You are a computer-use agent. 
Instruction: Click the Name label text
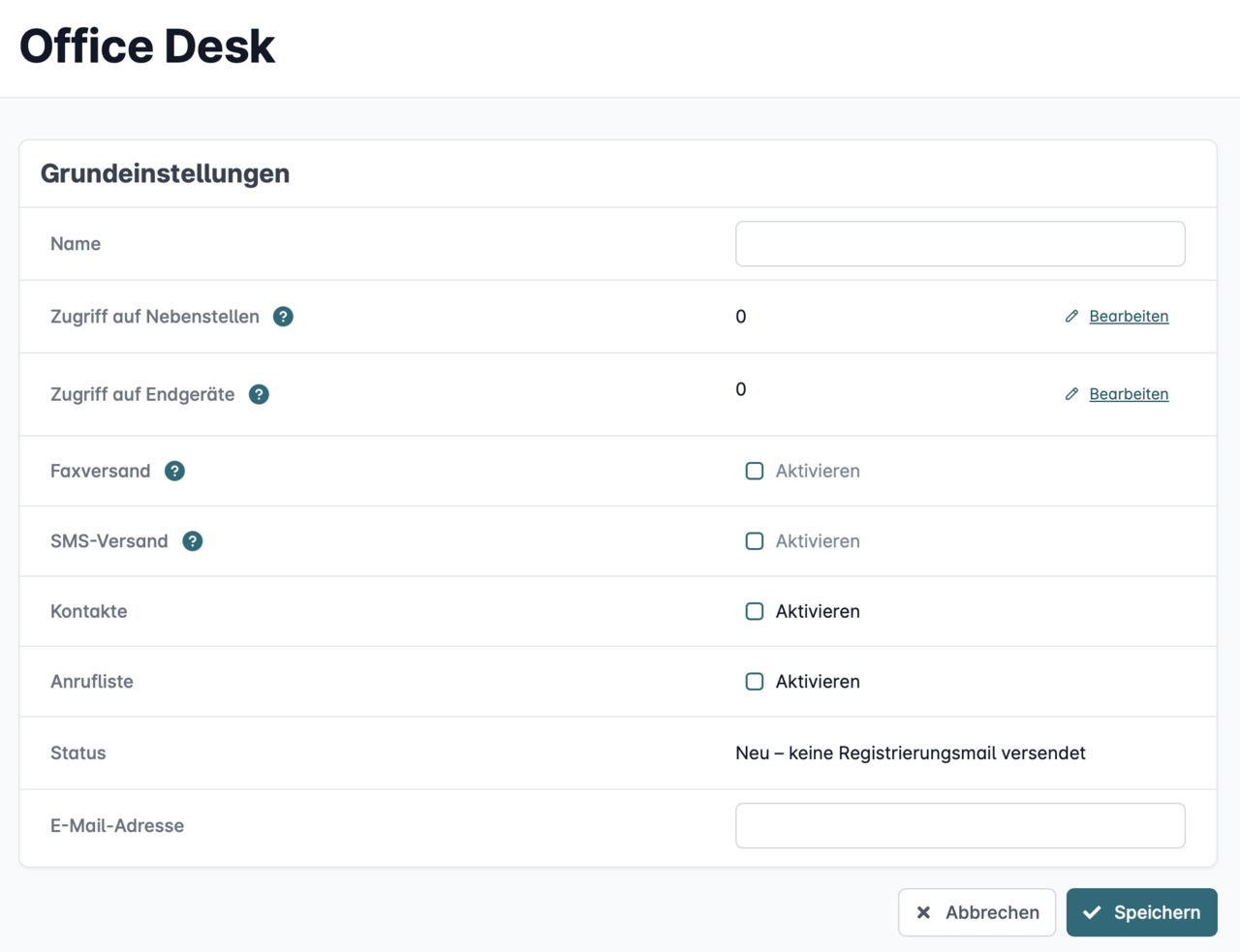pyautogui.click(x=76, y=243)
